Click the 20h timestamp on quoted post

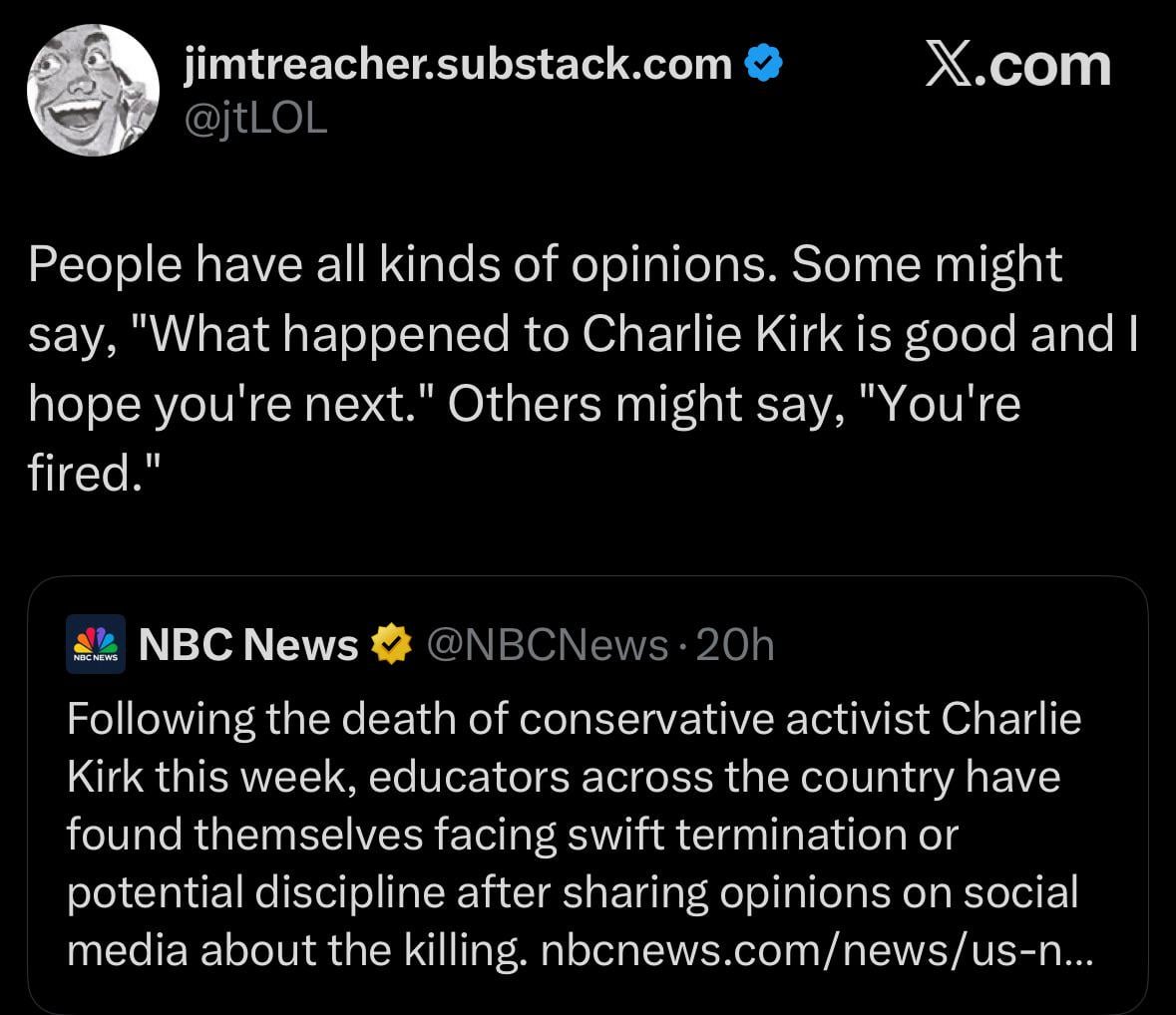point(735,645)
